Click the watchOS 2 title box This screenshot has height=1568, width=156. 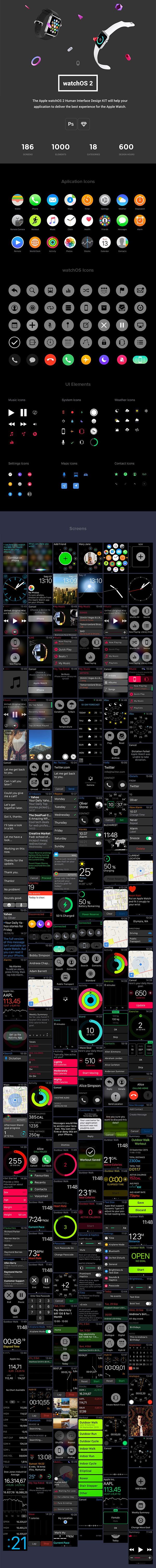78,83
